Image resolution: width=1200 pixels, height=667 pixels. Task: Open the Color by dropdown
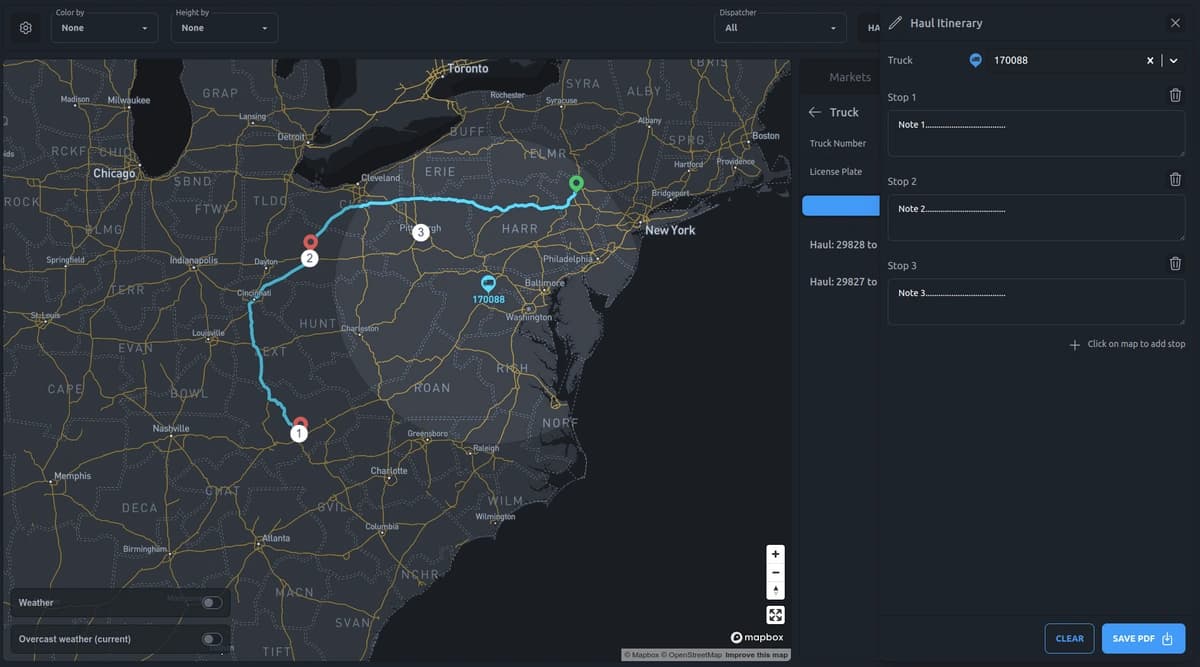105,28
